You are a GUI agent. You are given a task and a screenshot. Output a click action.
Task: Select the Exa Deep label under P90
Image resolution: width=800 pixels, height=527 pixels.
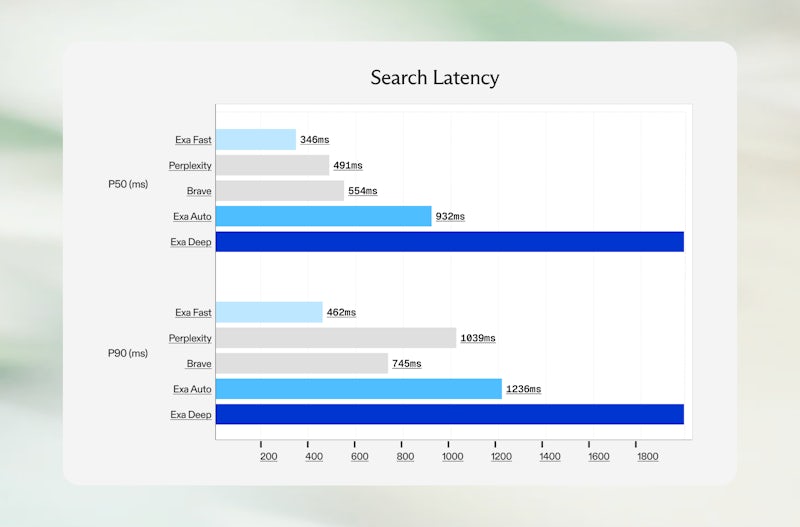click(x=191, y=414)
